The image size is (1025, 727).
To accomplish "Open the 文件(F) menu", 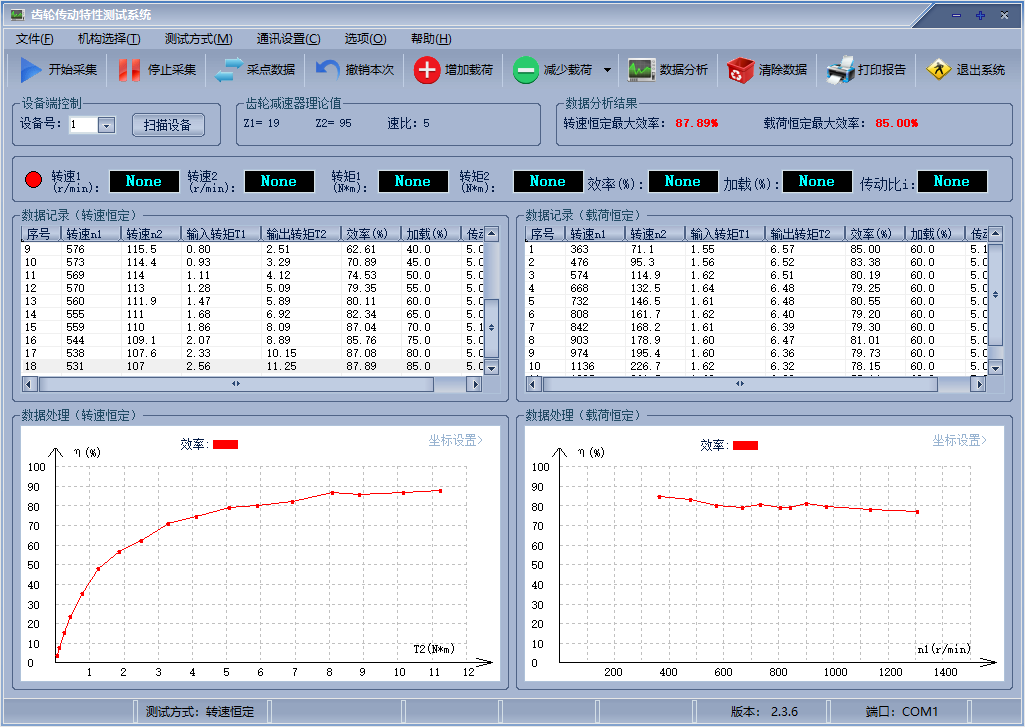I will 34,39.
